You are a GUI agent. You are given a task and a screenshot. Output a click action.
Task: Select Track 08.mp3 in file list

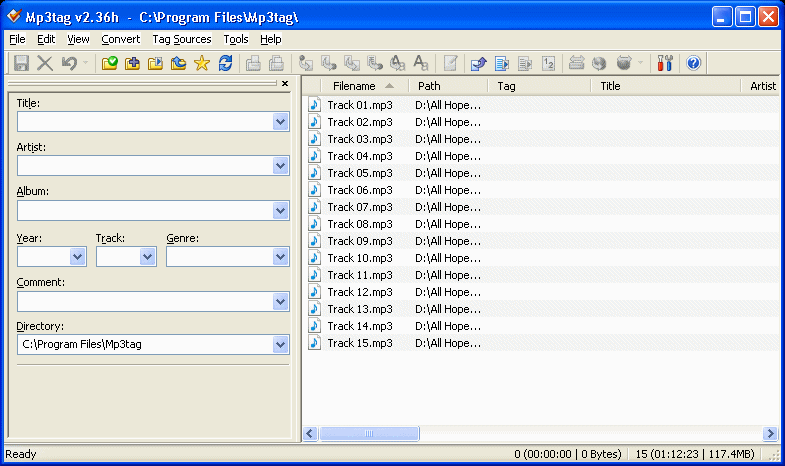360,224
